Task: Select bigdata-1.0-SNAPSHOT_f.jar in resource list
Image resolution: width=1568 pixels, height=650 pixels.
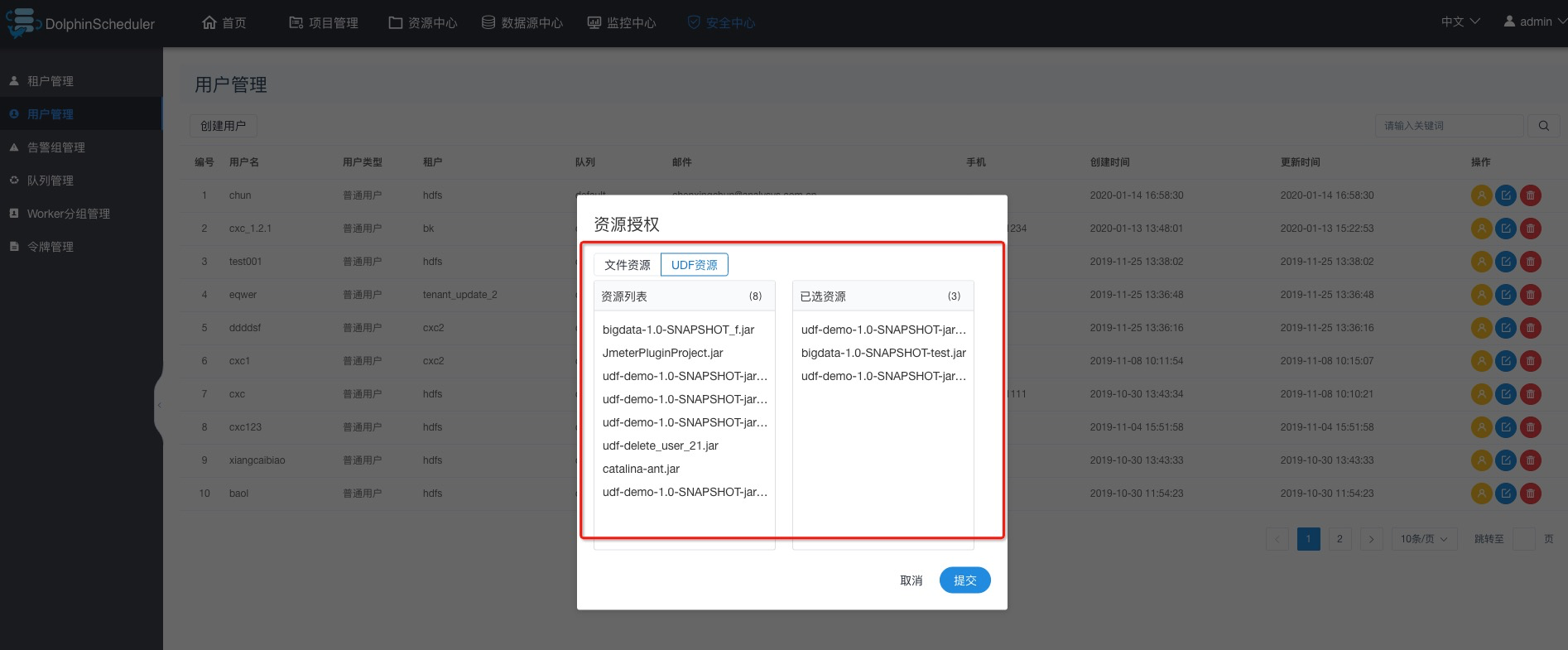Action: [679, 330]
